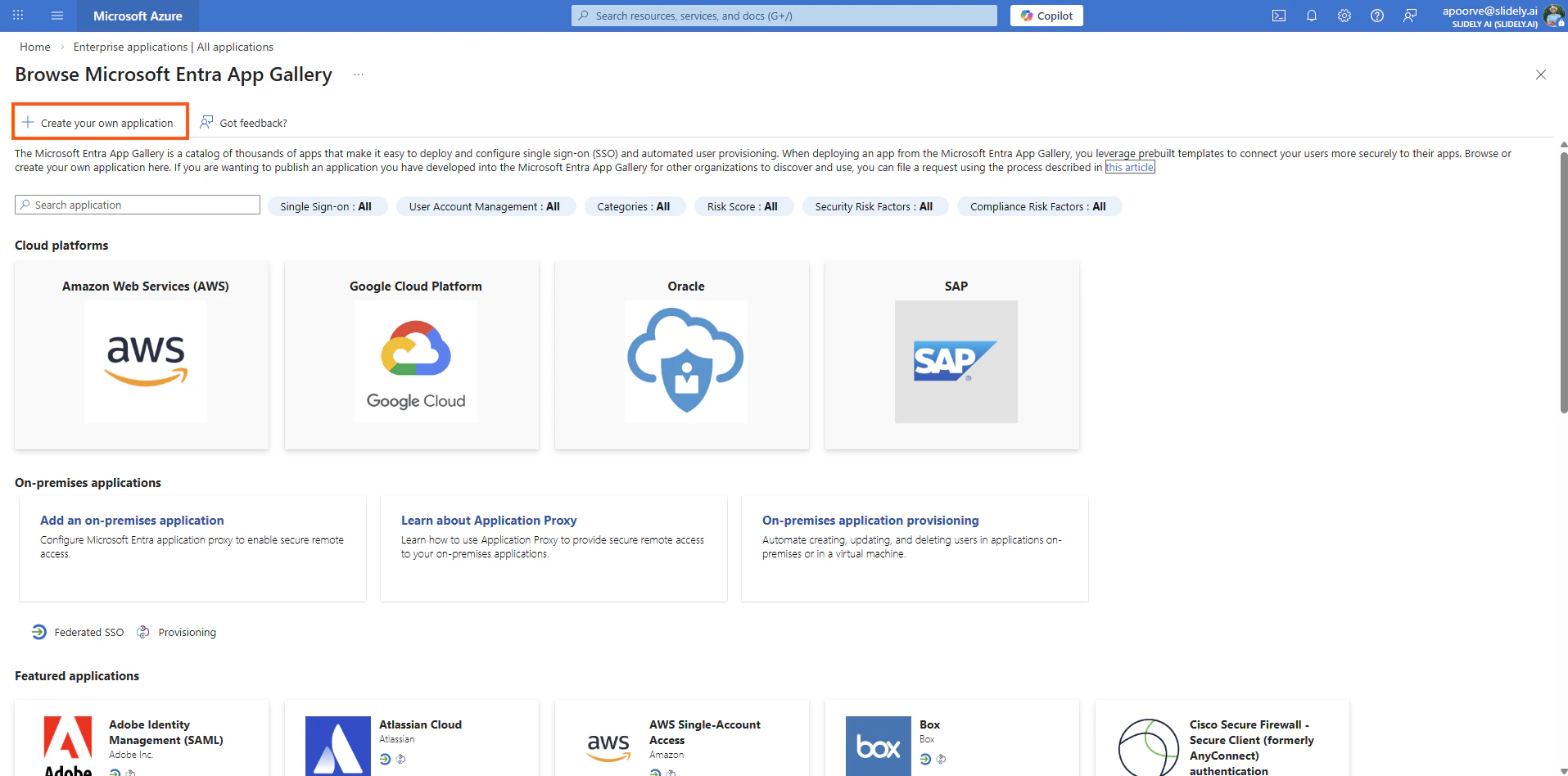Click Provisioning icon under Atlassian Cloud
The width and height of the screenshot is (1568, 776).
(x=400, y=759)
